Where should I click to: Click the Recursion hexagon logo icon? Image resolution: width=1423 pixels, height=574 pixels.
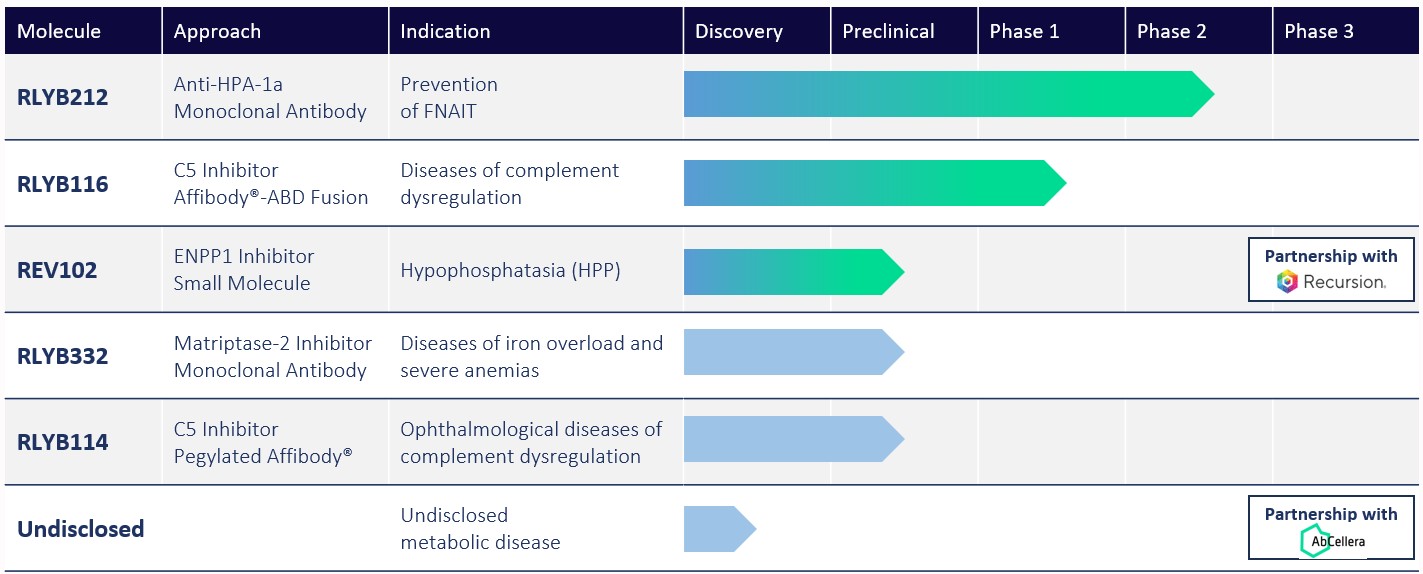pos(1287,282)
